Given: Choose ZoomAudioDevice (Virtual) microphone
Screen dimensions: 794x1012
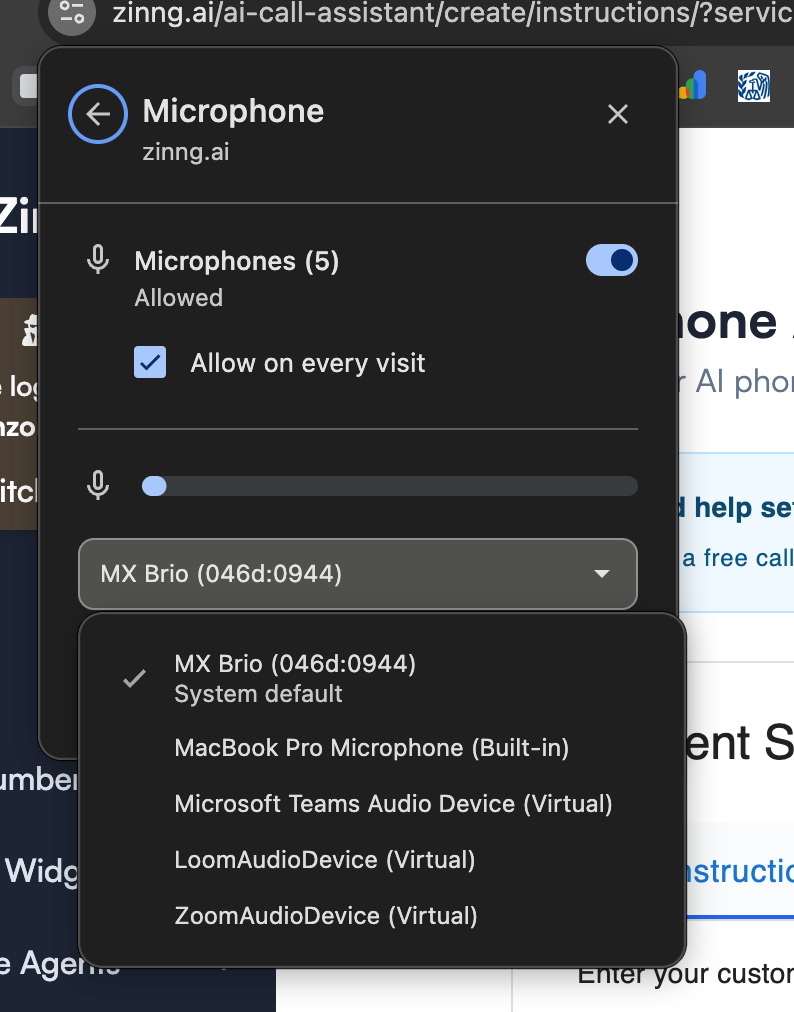Looking at the screenshot, I should pos(381,916).
